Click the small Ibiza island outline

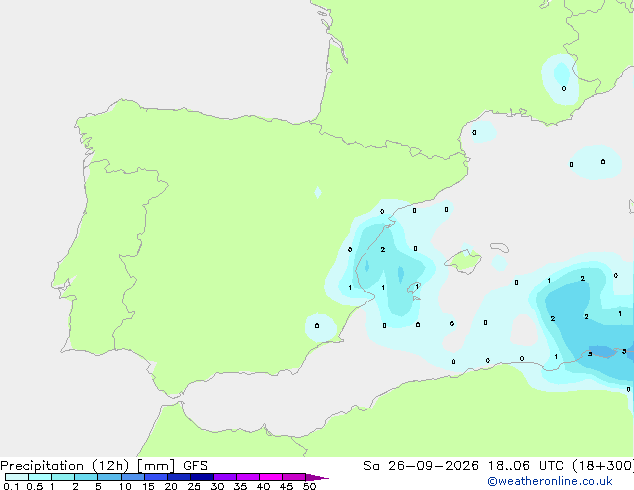pyautogui.click(x=414, y=288)
